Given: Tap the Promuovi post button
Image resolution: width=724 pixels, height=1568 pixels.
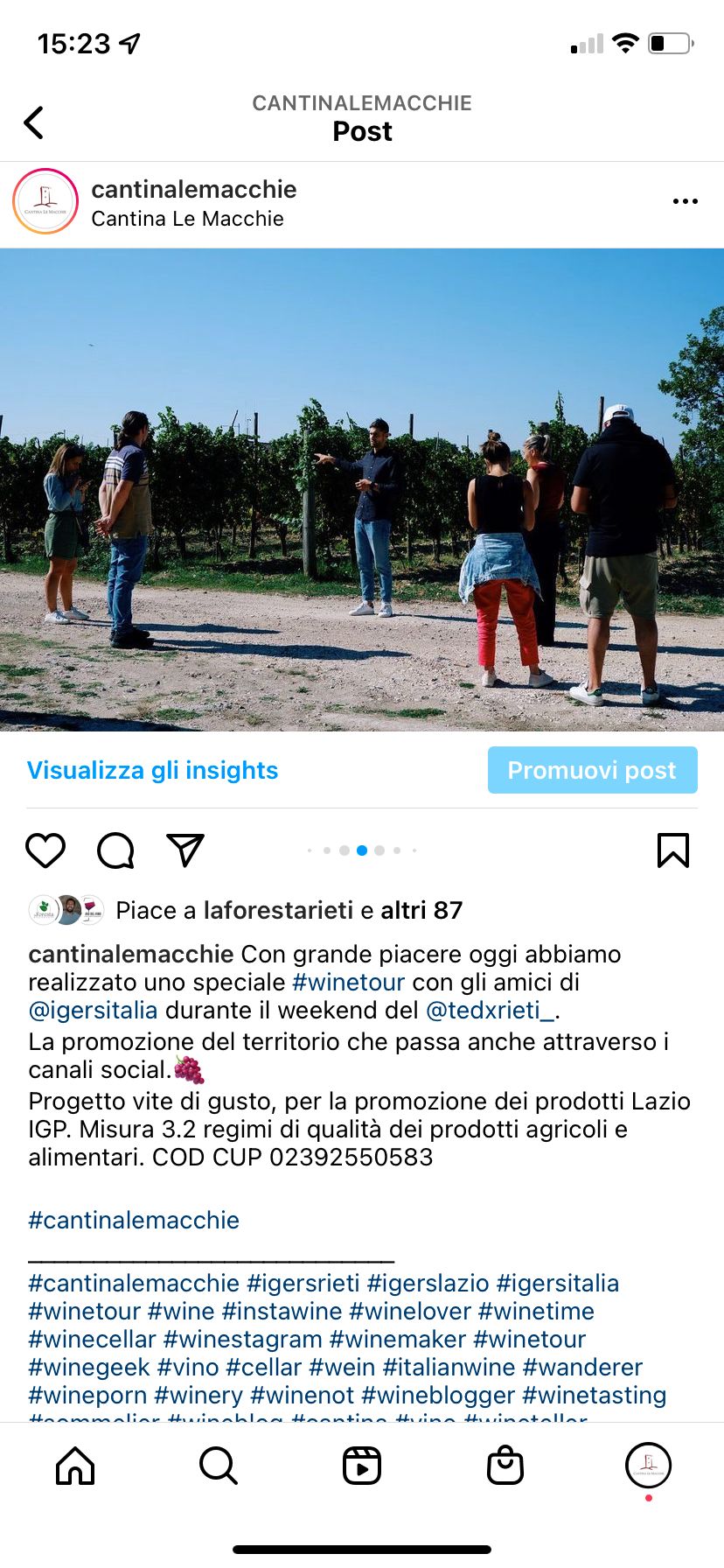Looking at the screenshot, I should point(593,770).
